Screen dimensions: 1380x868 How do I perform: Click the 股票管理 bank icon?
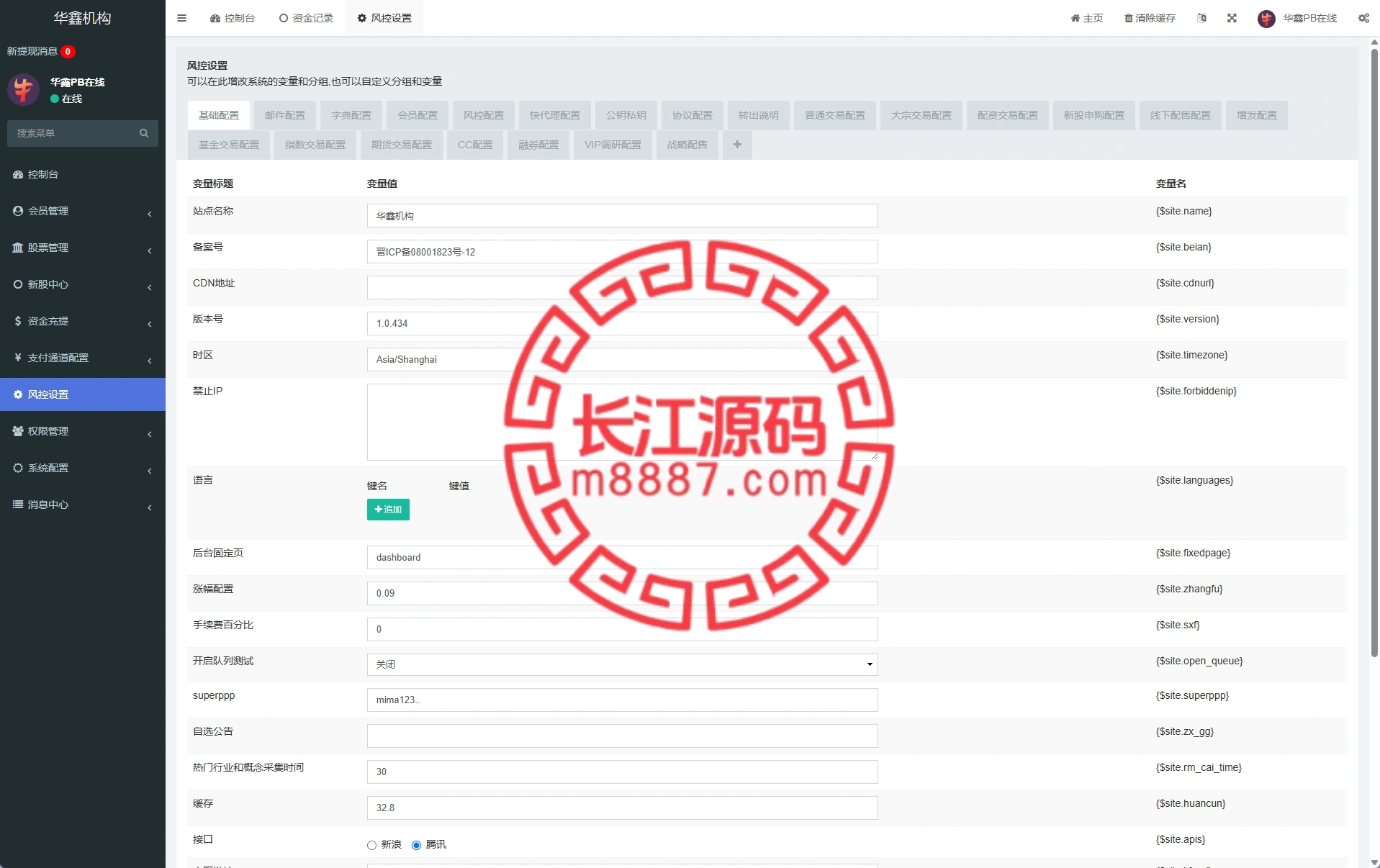[x=18, y=248]
